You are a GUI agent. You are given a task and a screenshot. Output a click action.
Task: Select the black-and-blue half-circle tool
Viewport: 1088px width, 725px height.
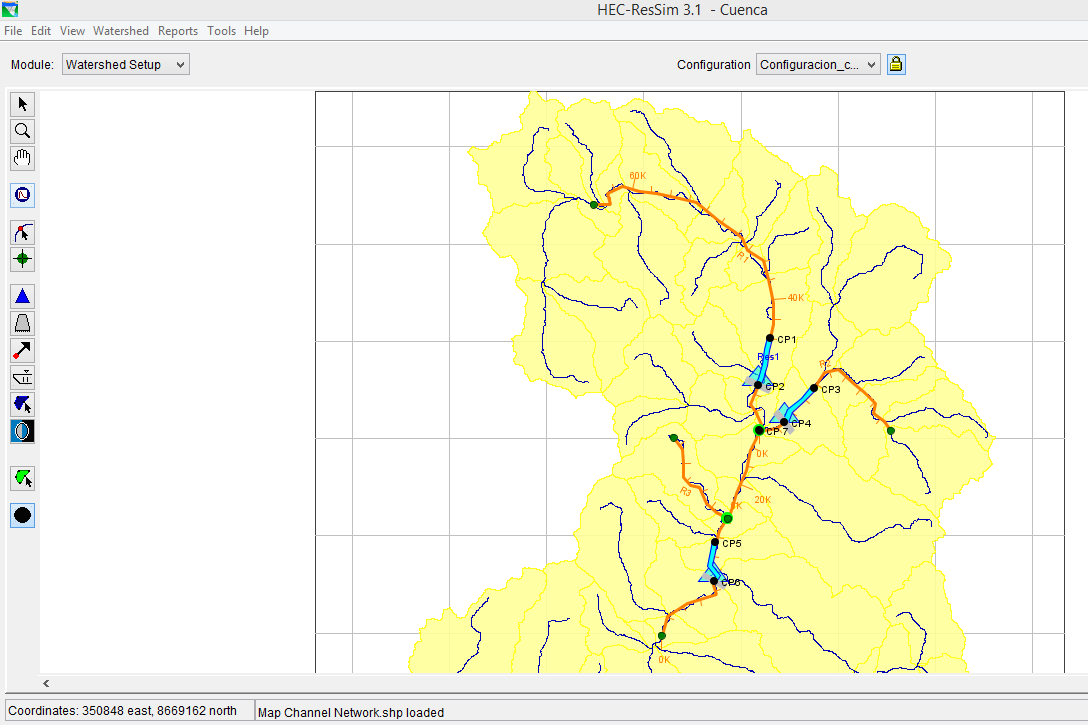(22, 432)
